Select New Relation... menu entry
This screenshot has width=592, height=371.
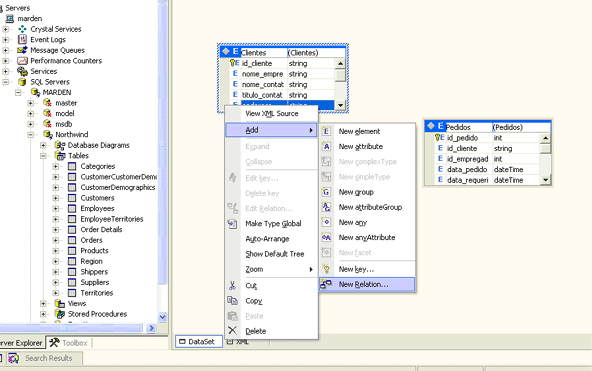tap(367, 285)
